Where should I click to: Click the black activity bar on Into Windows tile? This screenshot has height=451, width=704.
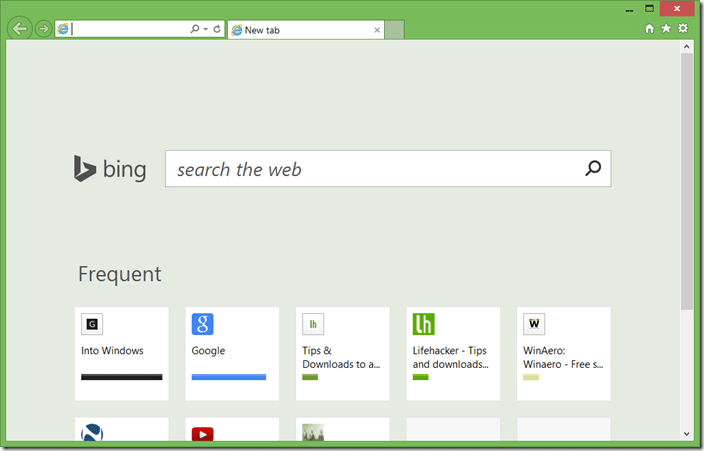[122, 377]
